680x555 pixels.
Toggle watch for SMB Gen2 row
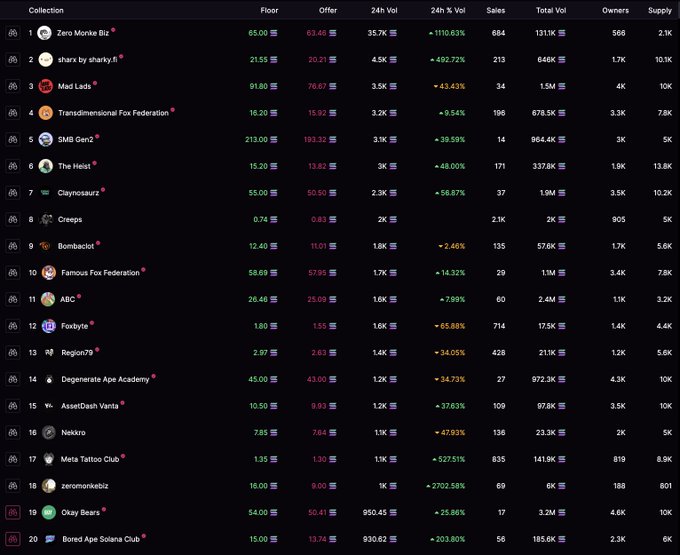tap(13, 140)
